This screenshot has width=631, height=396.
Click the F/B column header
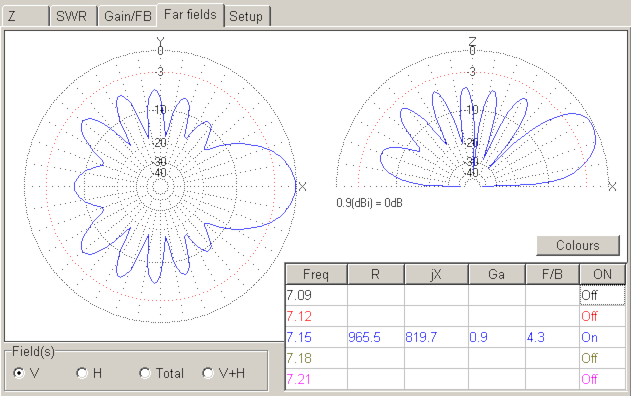(x=552, y=274)
